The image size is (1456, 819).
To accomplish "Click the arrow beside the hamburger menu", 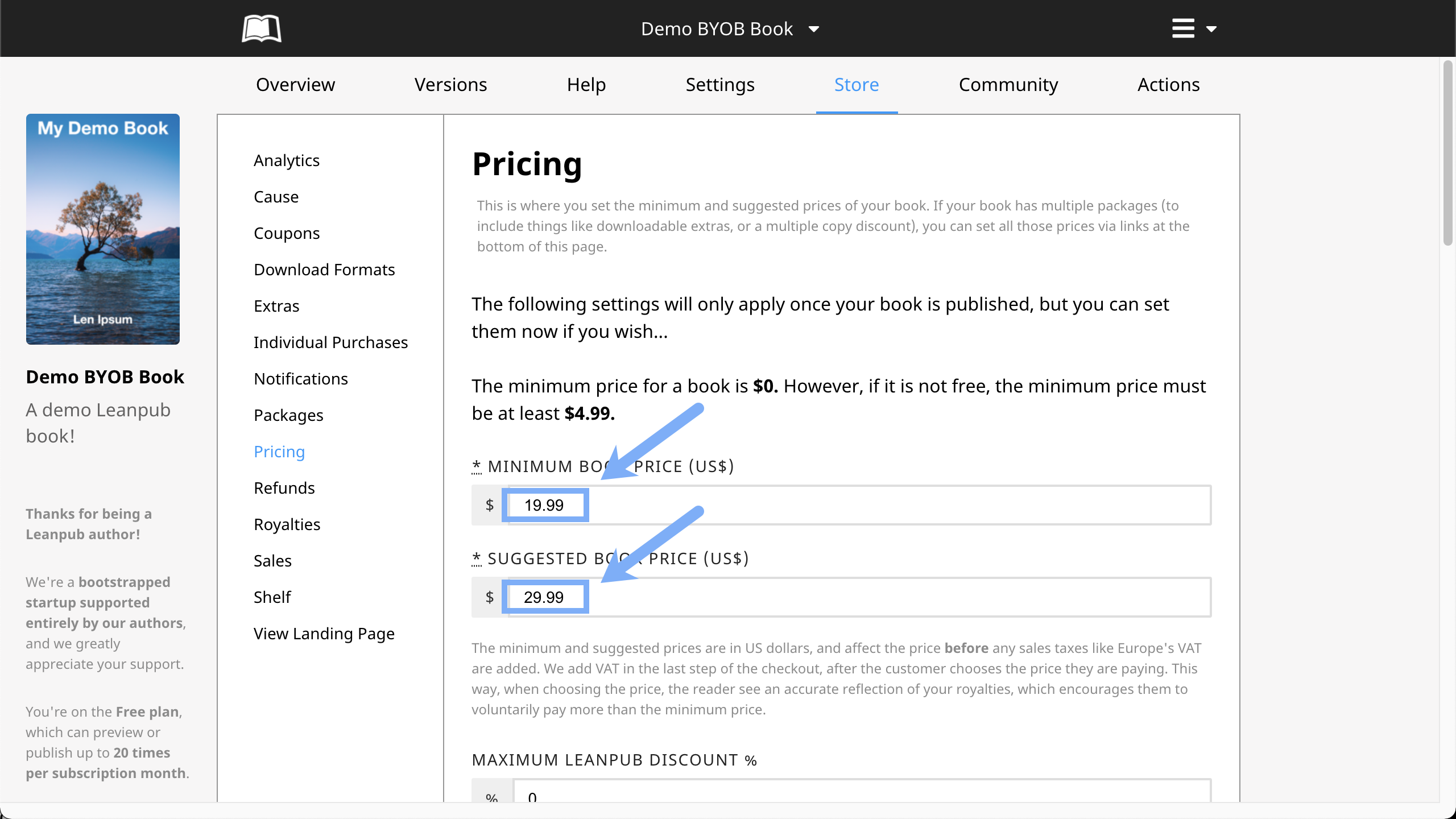I will 1211,29.
